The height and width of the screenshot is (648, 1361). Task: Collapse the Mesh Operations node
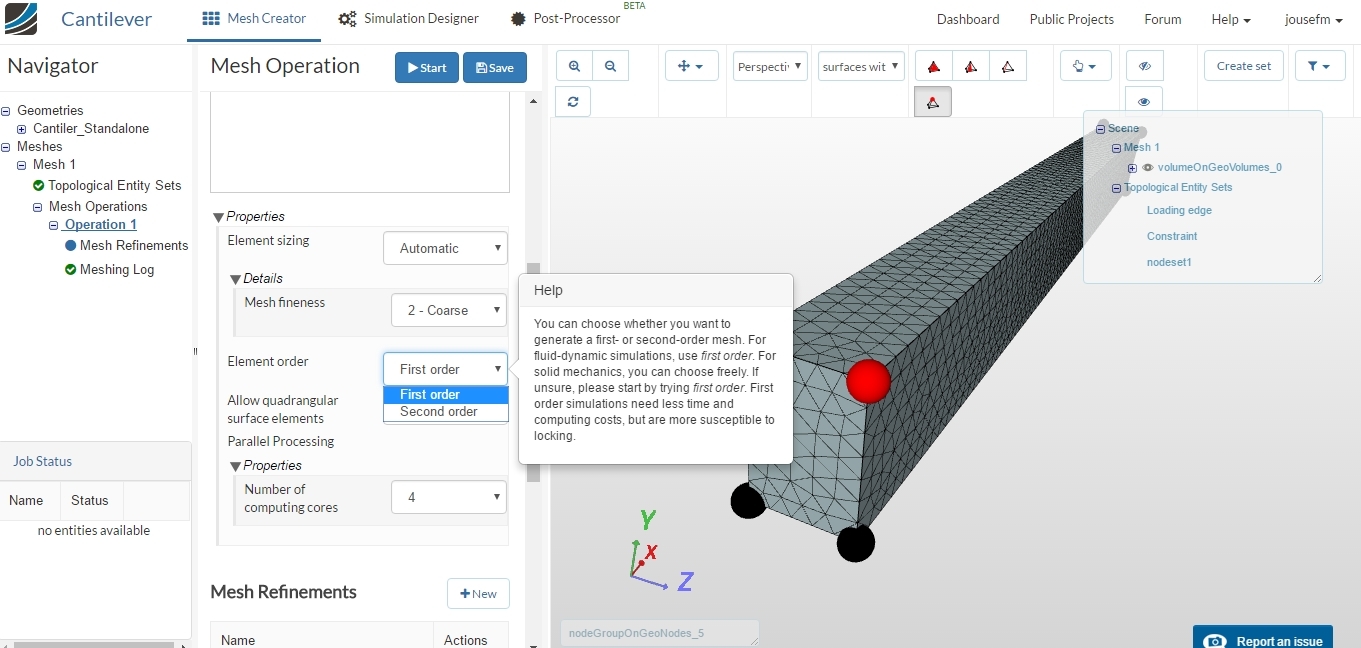(38, 207)
